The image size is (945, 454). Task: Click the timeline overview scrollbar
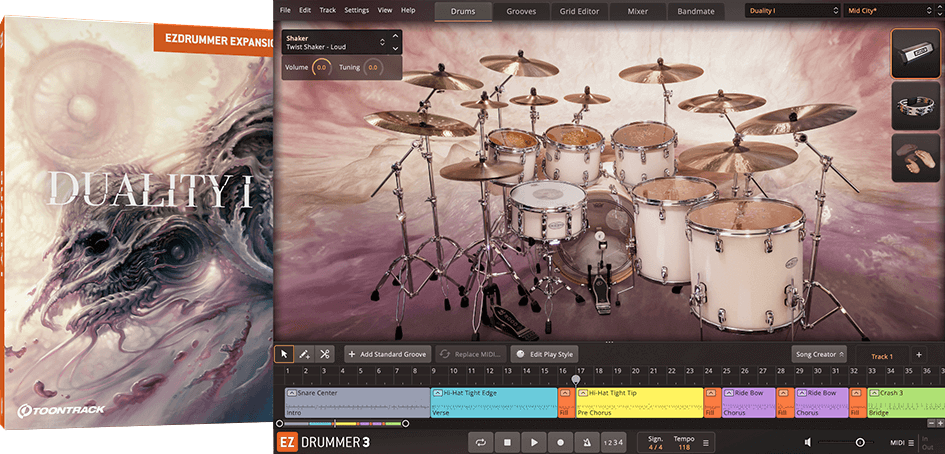pyautogui.click(x=342, y=424)
